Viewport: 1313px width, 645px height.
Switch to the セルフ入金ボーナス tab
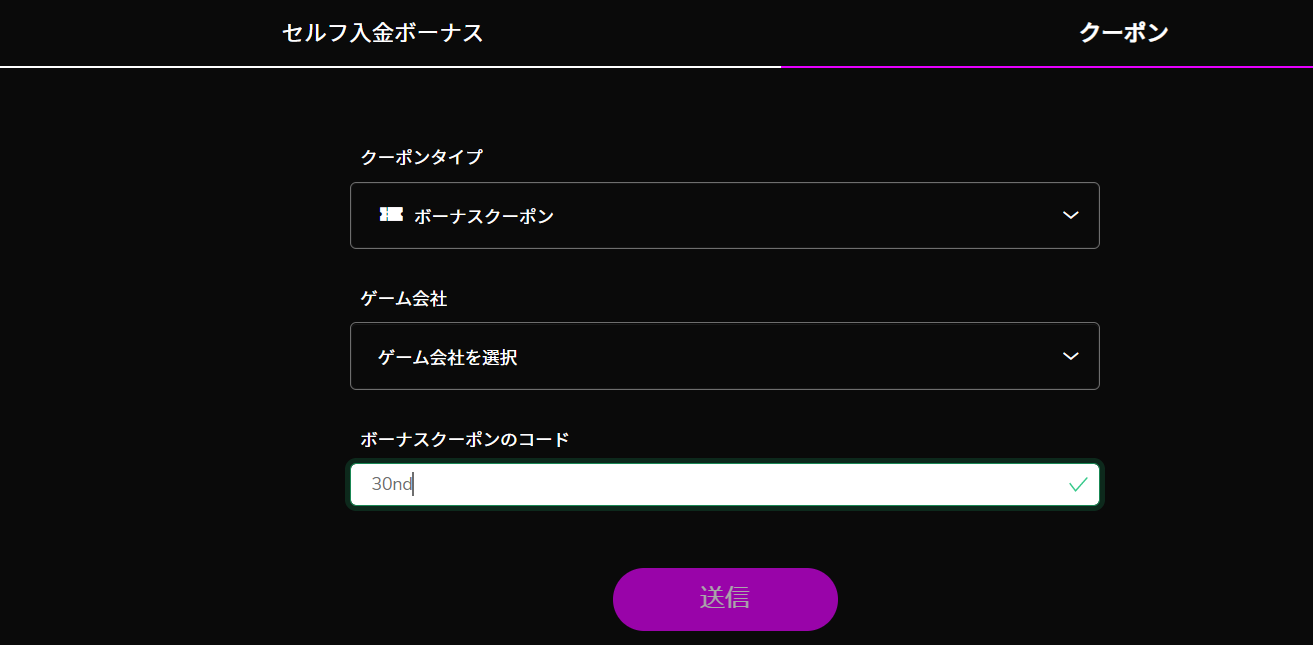(383, 33)
